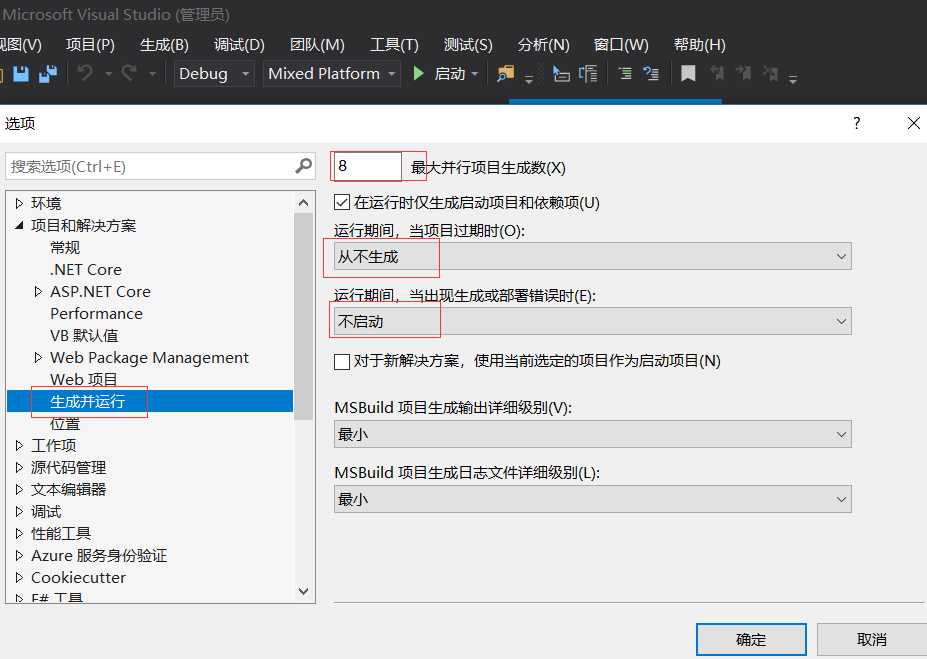Open the redo history dropdown arrow

click(x=153, y=74)
